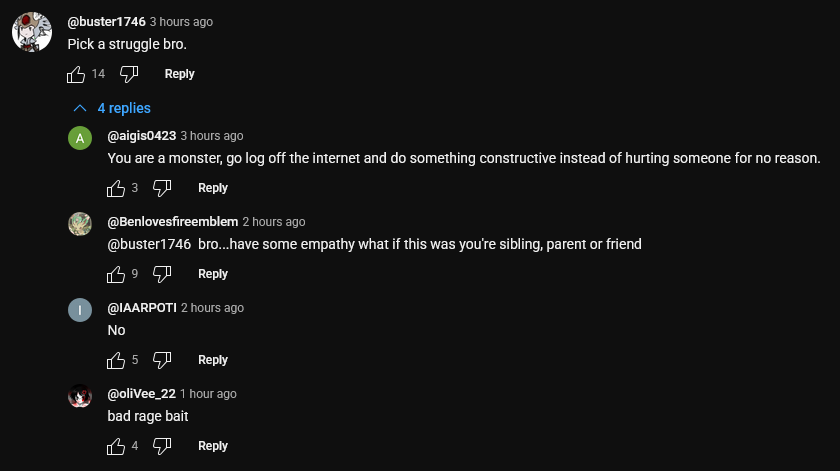Open @oliVee_22's avatar image
The image size is (840, 471).
(80, 396)
